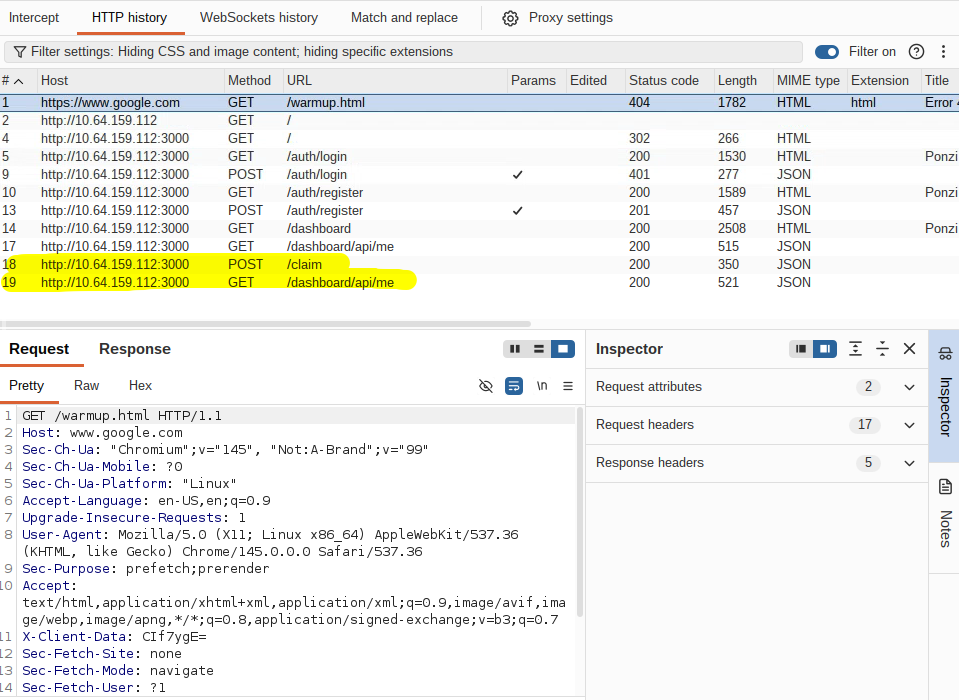Sort by Extension column header

tap(884, 81)
